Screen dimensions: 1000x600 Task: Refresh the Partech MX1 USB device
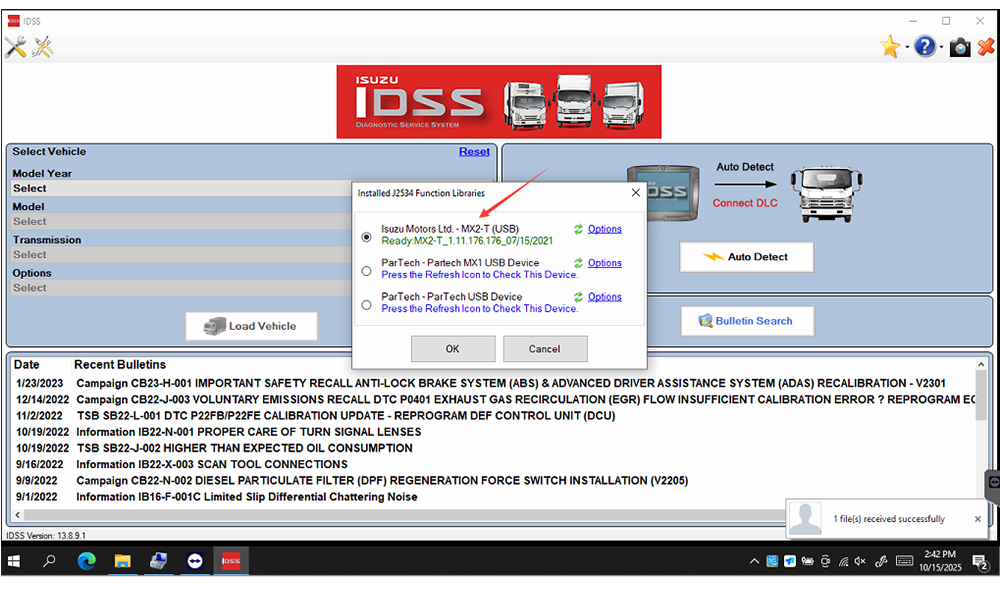tap(578, 263)
